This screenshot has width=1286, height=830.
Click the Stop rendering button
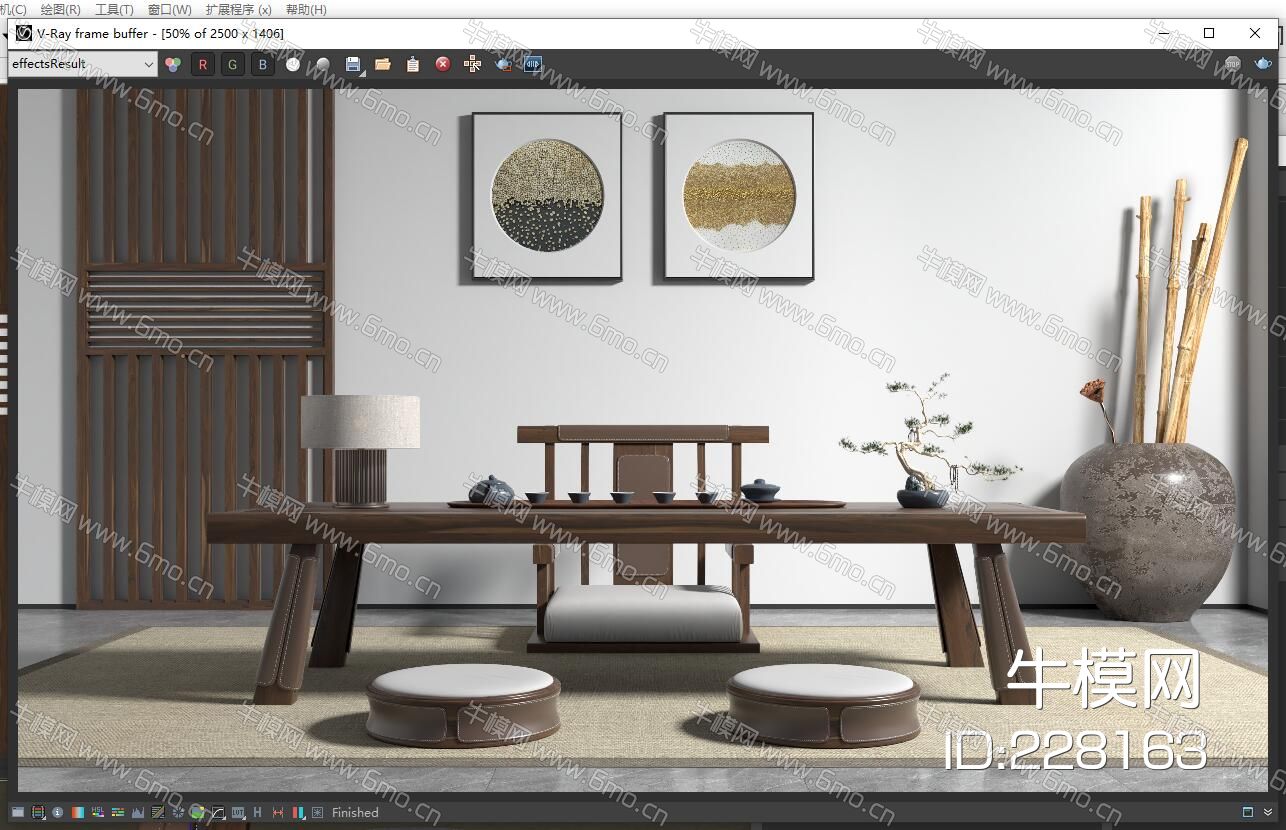[1233, 64]
